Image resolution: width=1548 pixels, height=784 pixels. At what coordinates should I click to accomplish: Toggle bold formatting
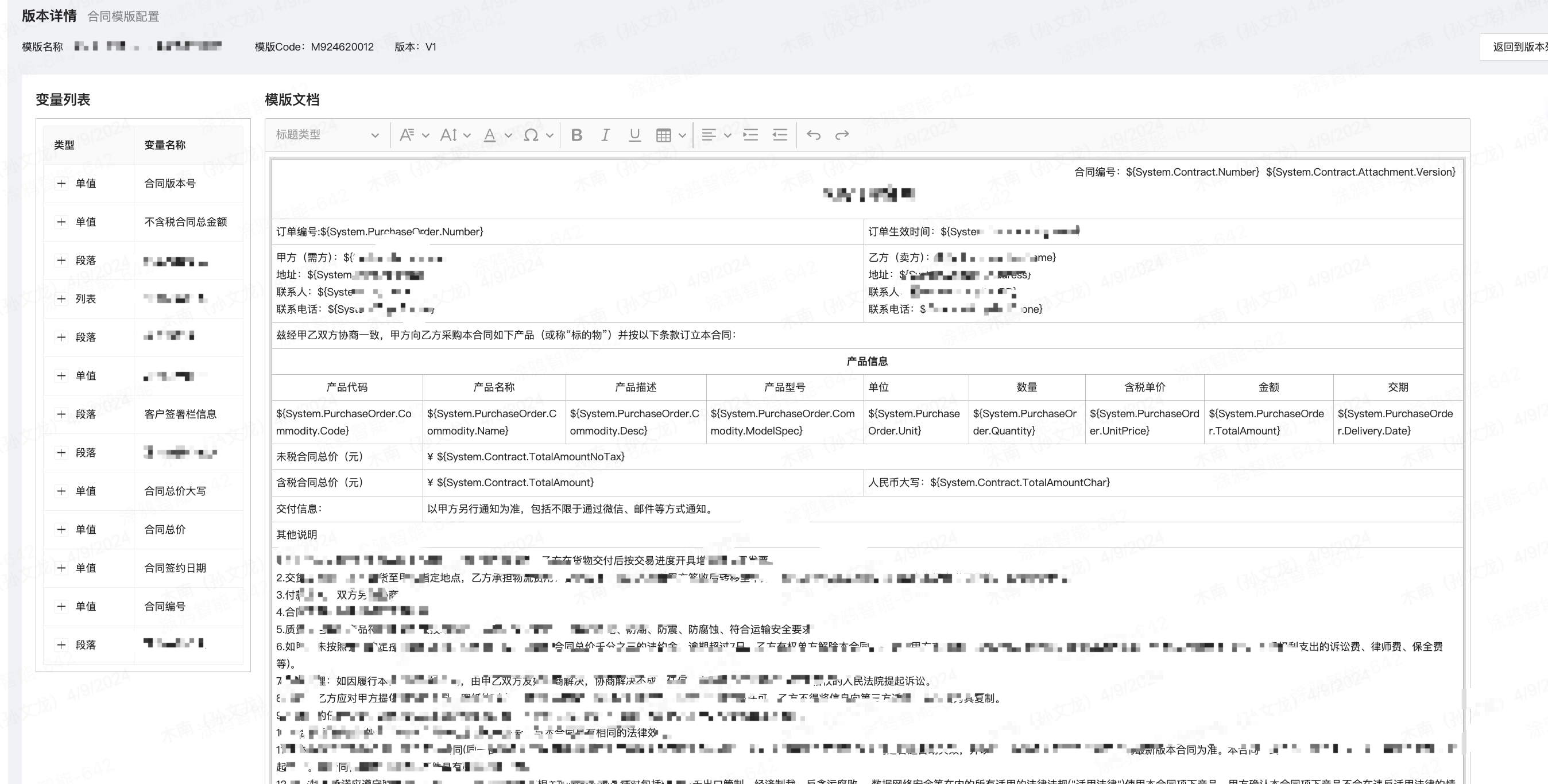click(x=576, y=134)
